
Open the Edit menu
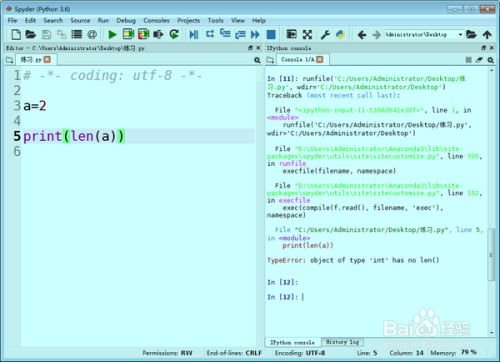click(30, 20)
